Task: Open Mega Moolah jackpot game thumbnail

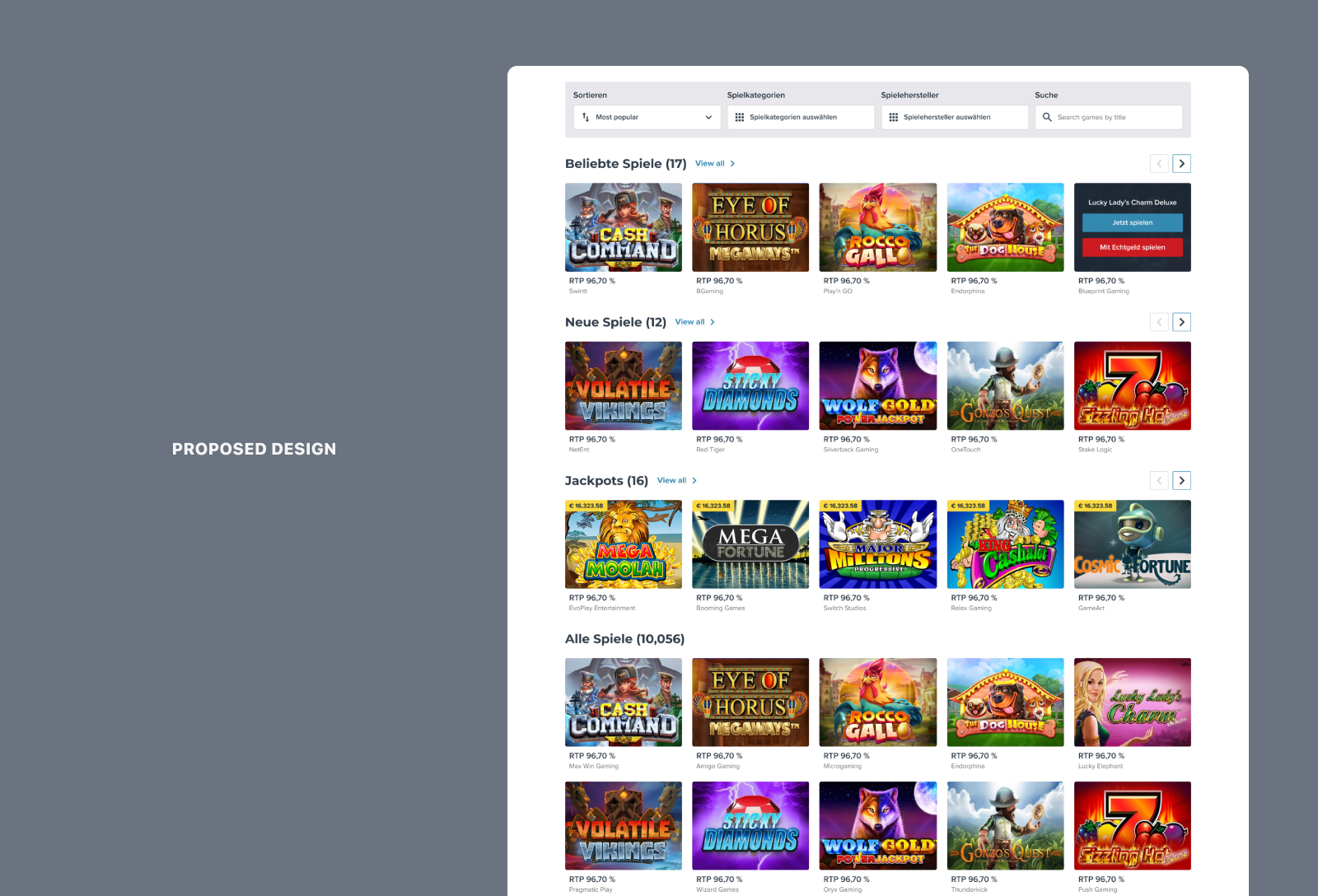Action: [623, 544]
